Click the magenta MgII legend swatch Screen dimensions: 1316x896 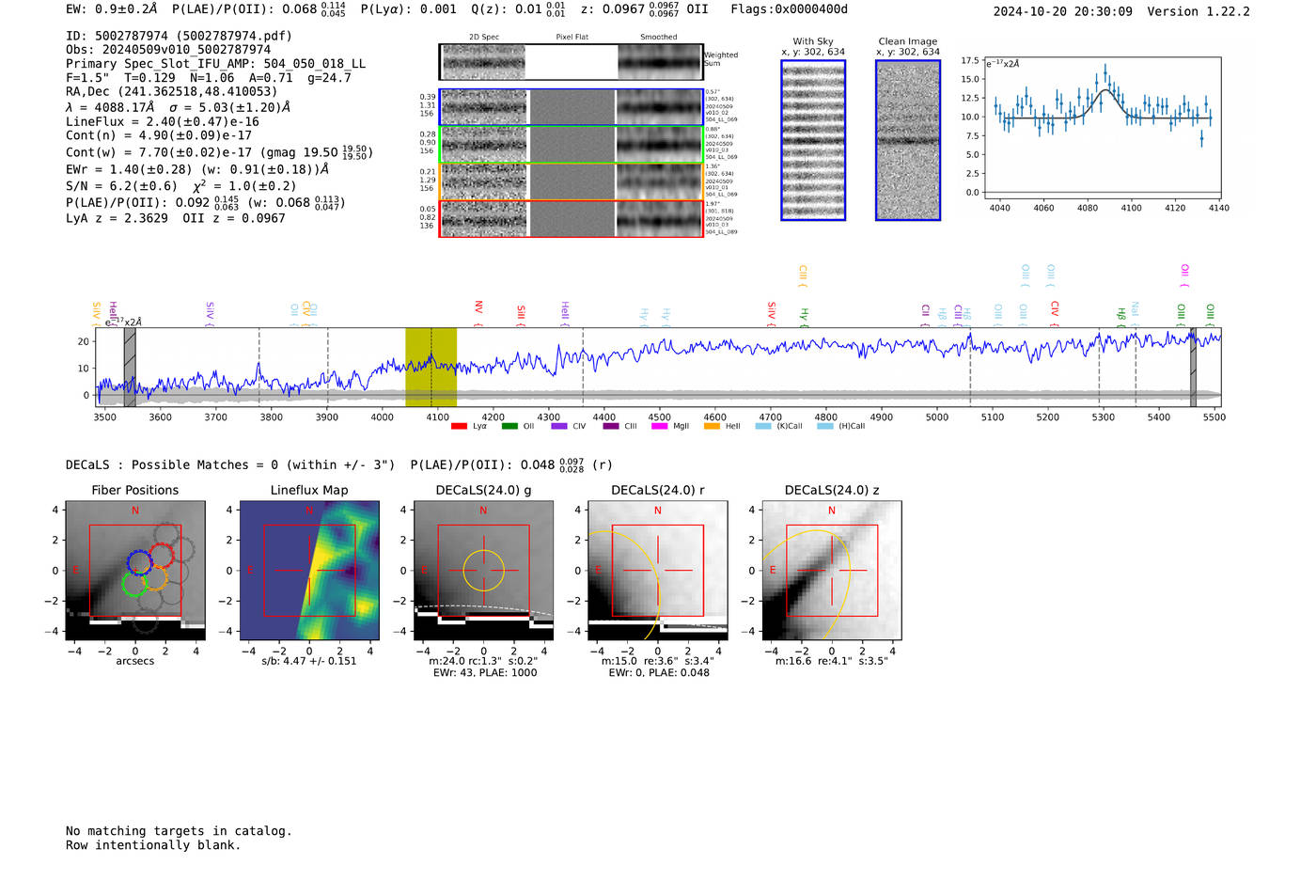click(x=660, y=427)
